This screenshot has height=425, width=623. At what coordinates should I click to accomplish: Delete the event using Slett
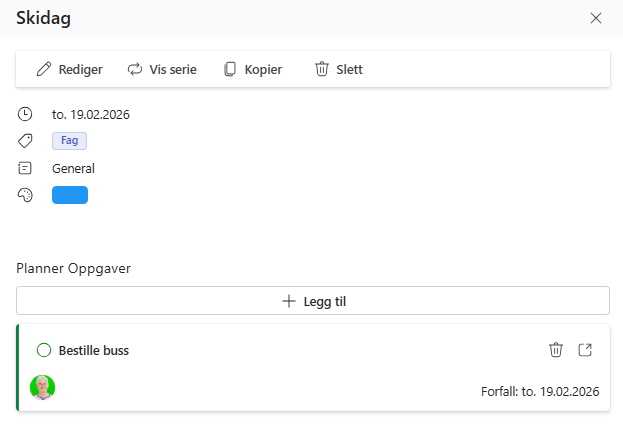coord(338,69)
